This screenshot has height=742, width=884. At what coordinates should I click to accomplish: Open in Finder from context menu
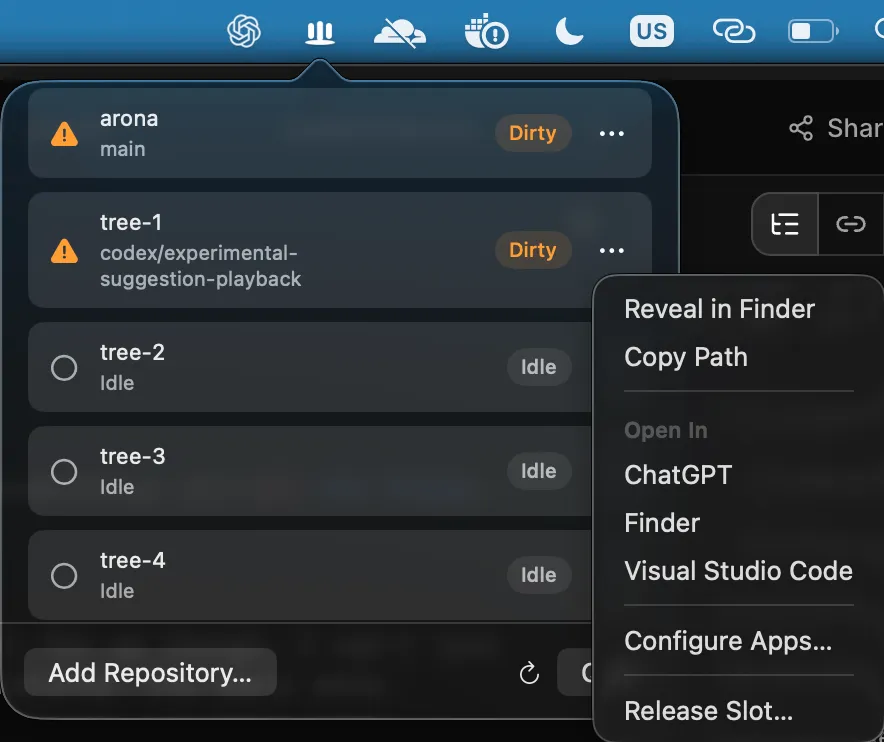662,523
